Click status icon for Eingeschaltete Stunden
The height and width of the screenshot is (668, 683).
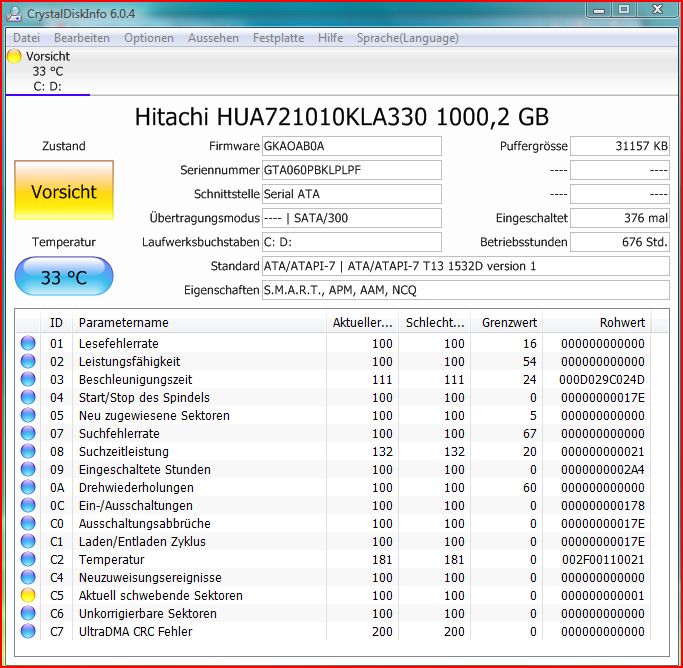[x=28, y=469]
